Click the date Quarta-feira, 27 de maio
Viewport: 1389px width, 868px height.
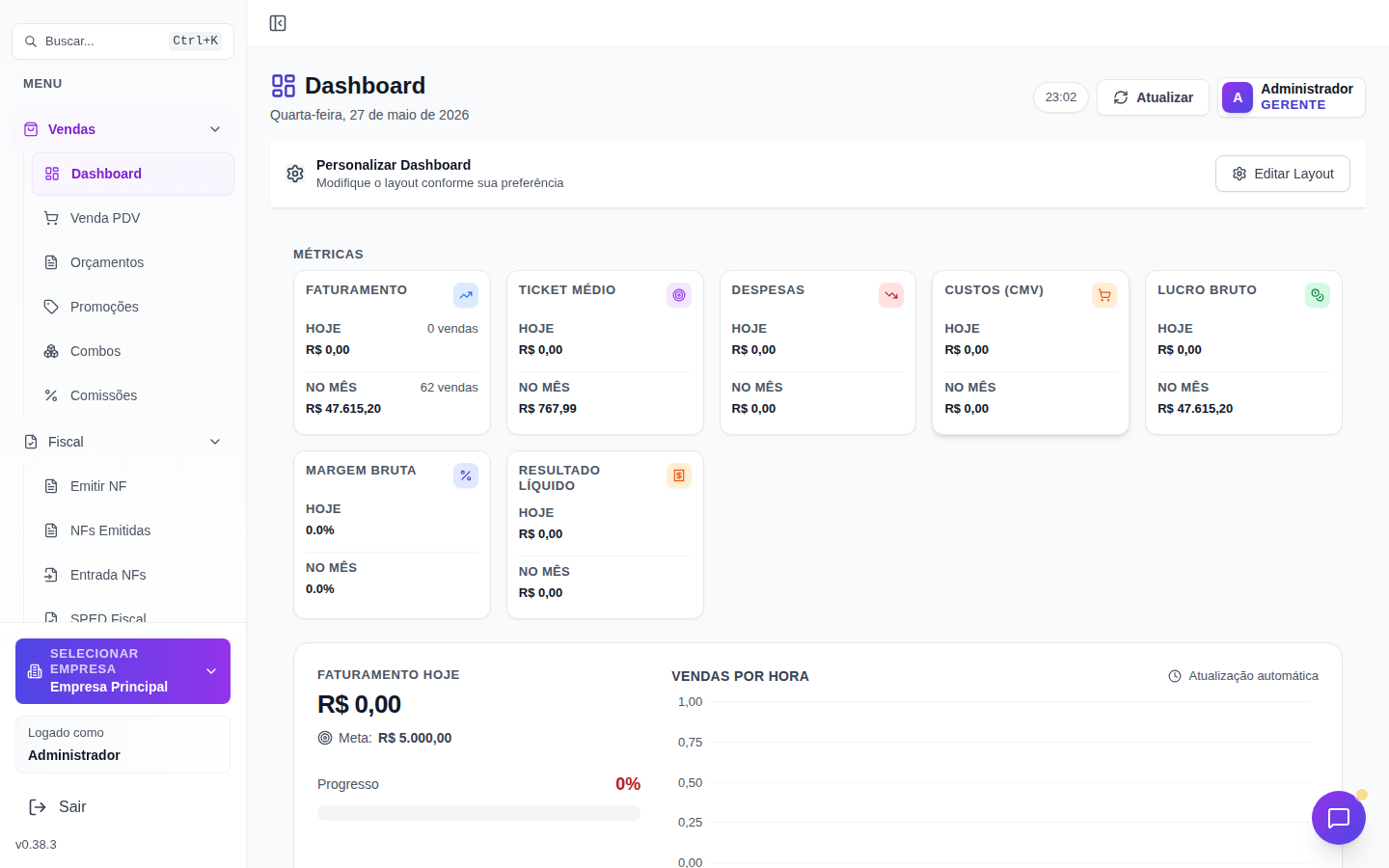[x=369, y=115]
